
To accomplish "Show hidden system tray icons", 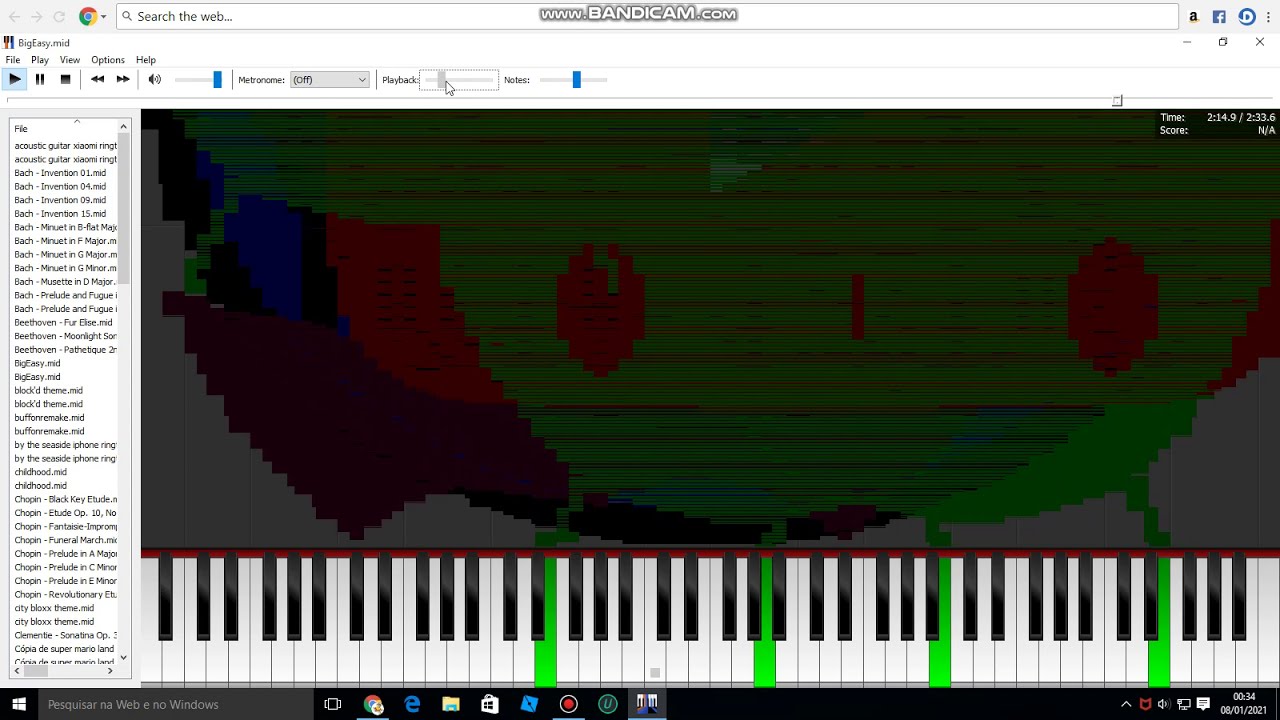I will point(1126,704).
